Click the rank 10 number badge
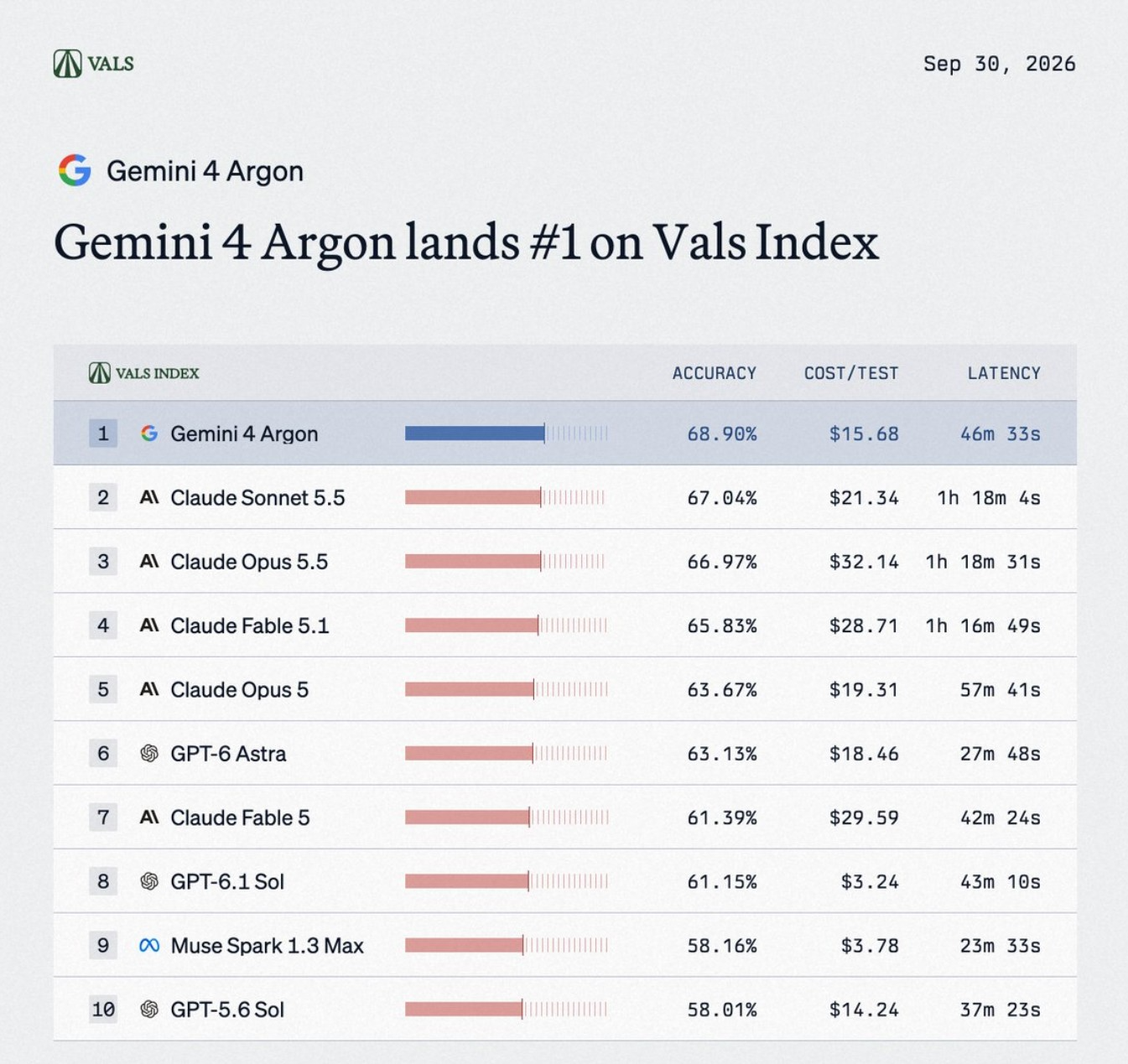The width and height of the screenshot is (1128, 1064). point(103,1010)
